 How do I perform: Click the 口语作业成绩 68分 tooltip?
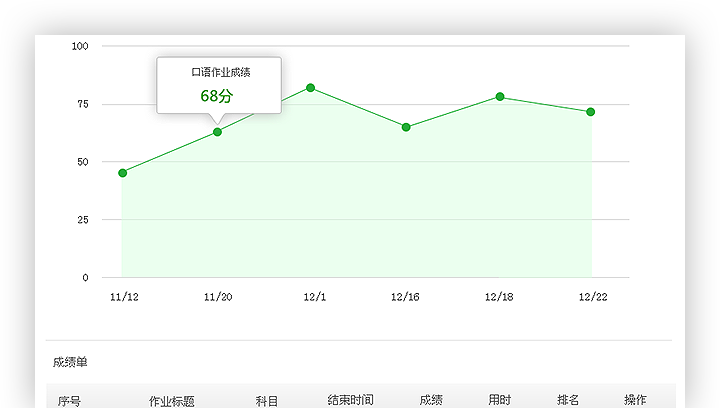coord(218,86)
